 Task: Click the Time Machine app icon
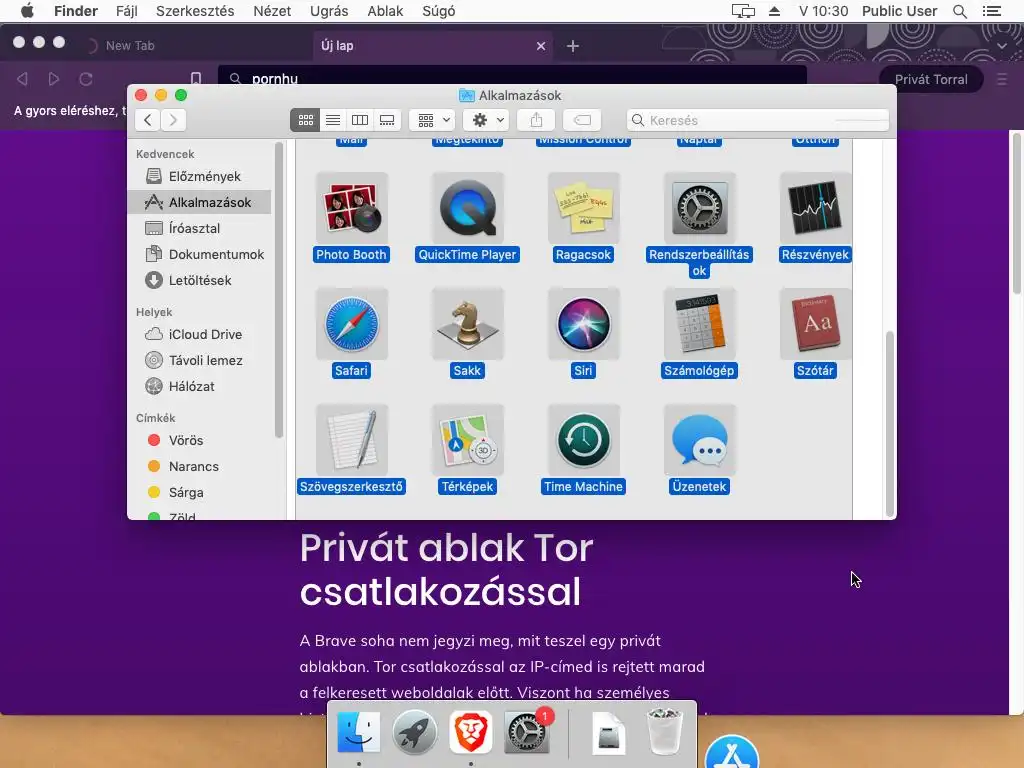583,440
